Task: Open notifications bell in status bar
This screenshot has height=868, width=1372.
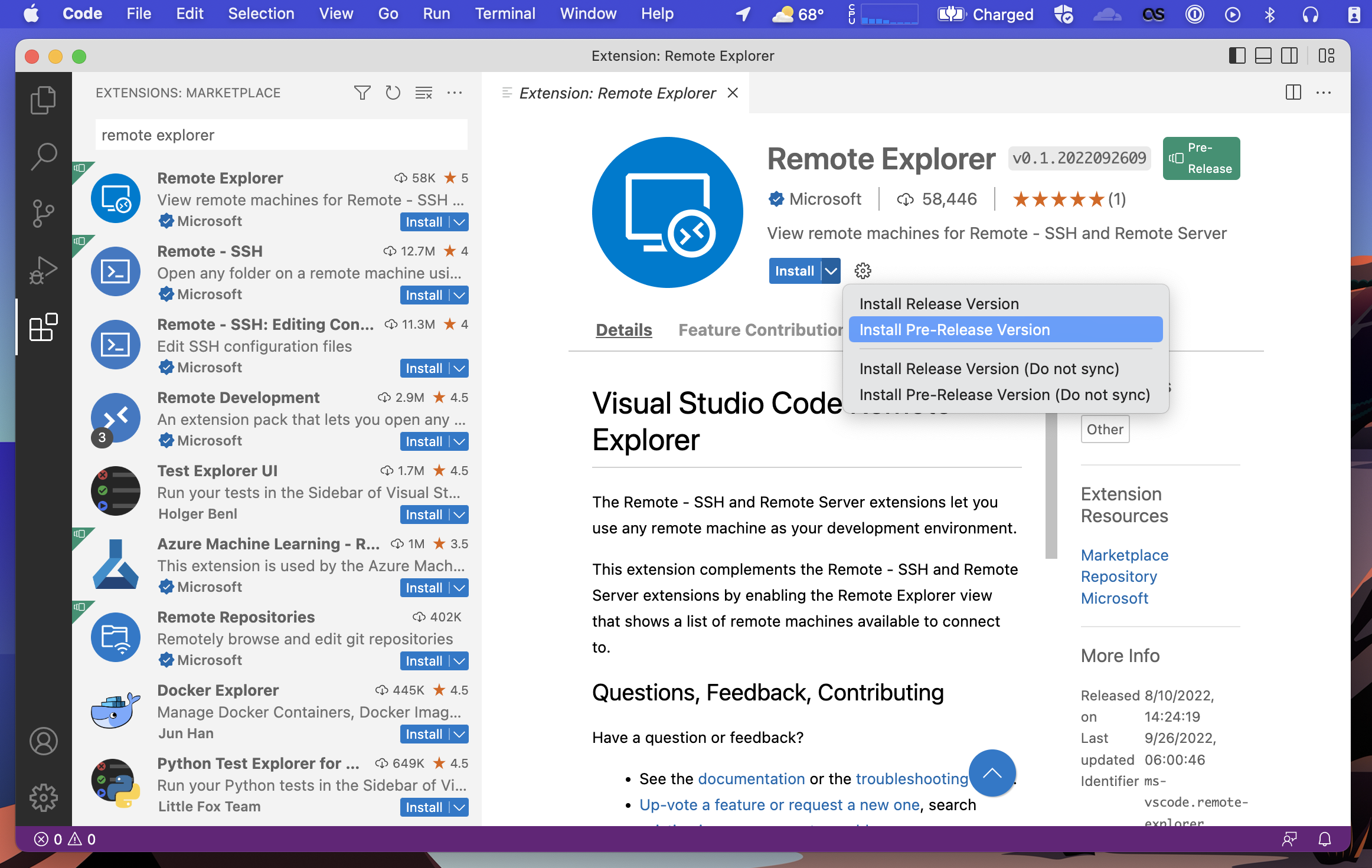Action: click(x=1325, y=839)
